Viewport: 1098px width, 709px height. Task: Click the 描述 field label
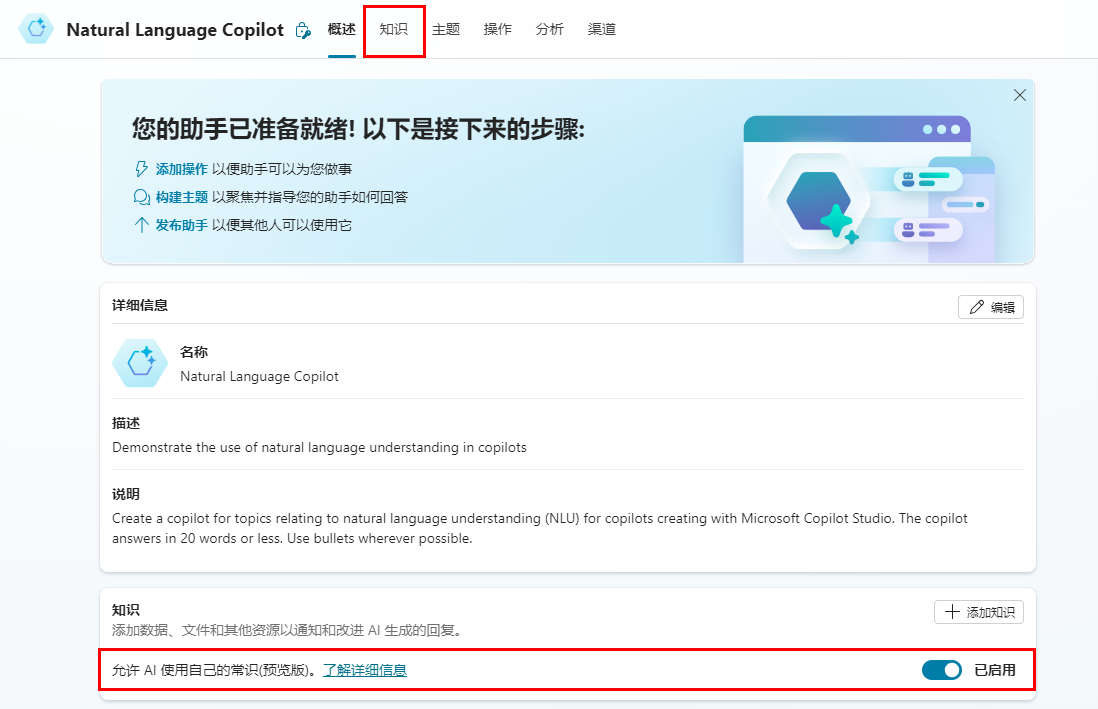(x=126, y=423)
